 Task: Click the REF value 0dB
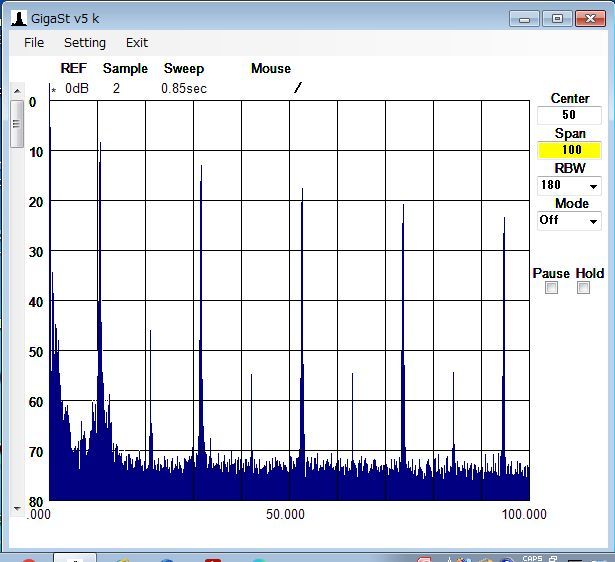77,89
